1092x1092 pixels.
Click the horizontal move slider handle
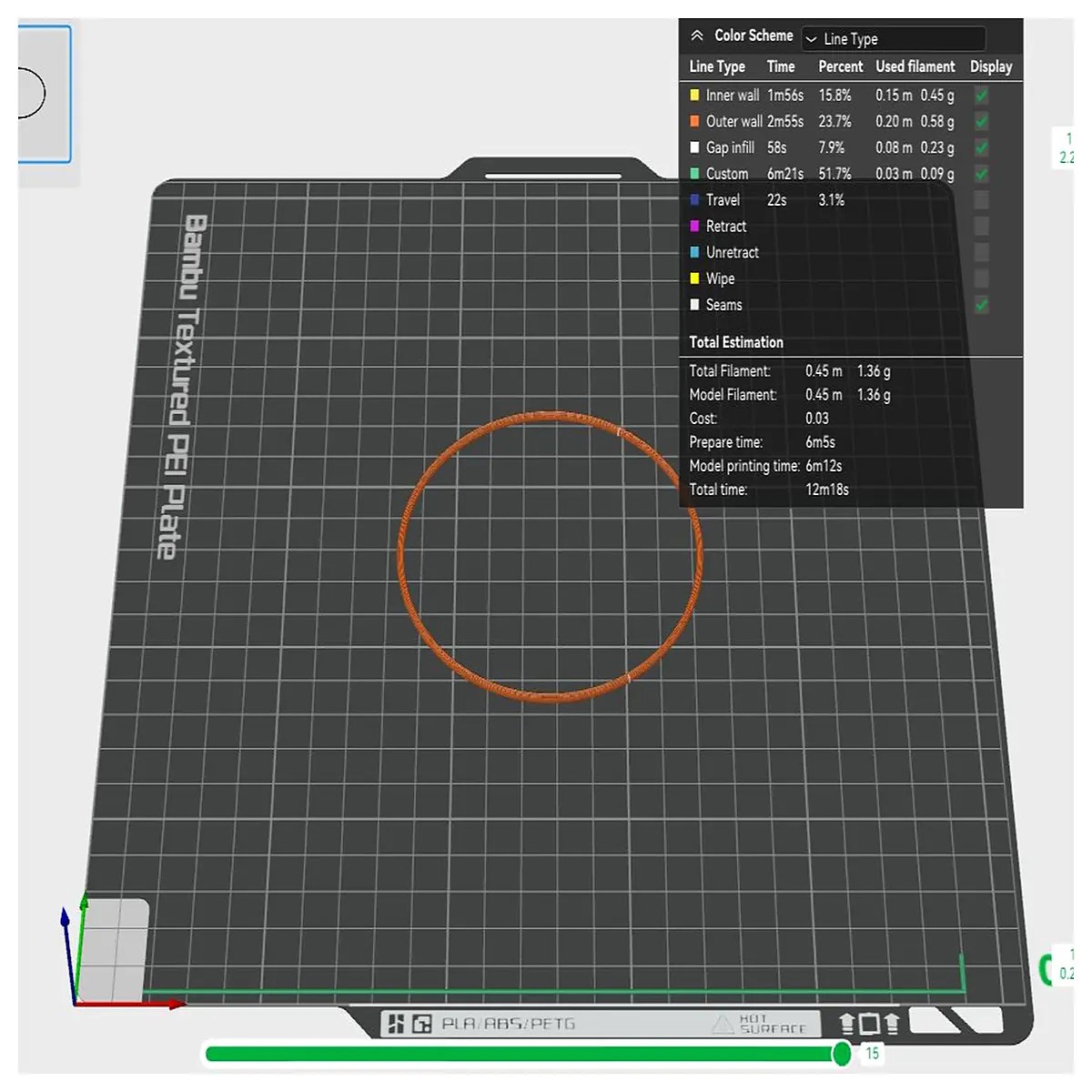point(842,1054)
